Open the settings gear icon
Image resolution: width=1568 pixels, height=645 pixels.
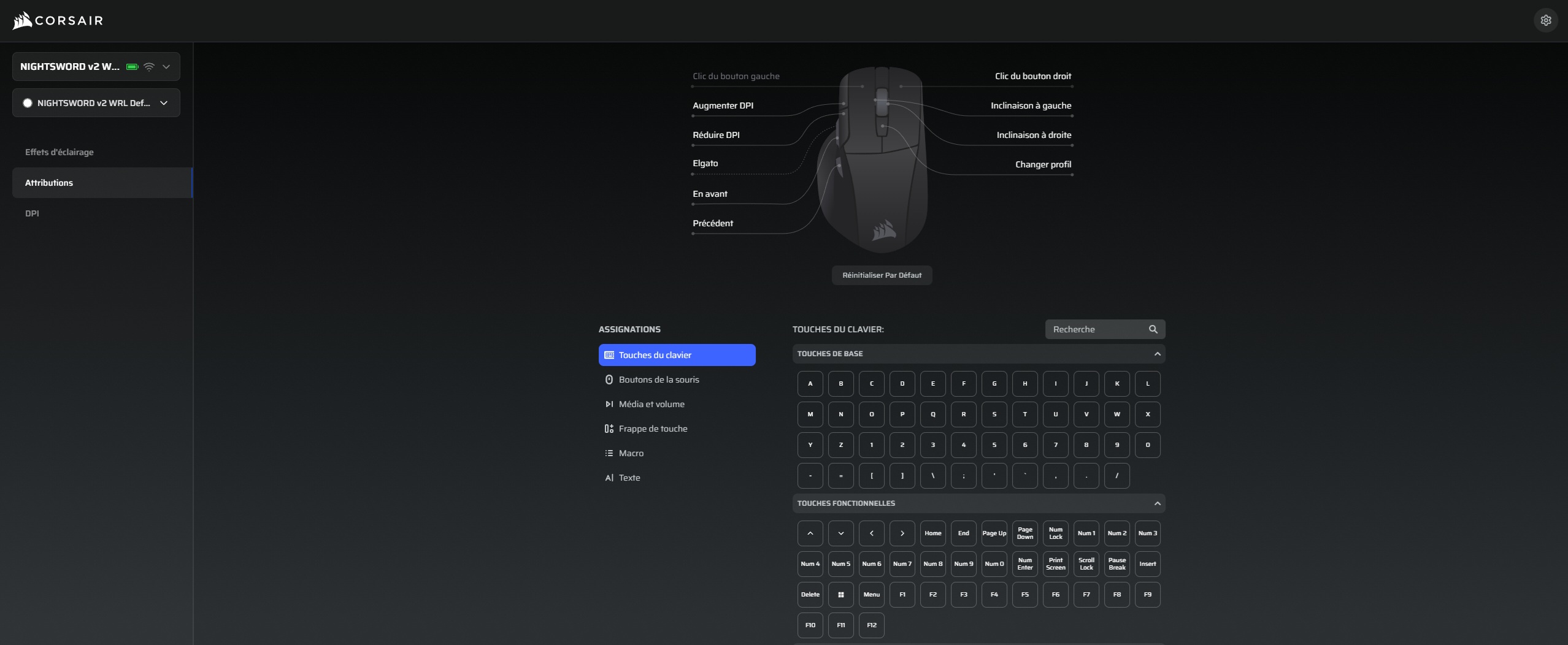pyautogui.click(x=1546, y=20)
